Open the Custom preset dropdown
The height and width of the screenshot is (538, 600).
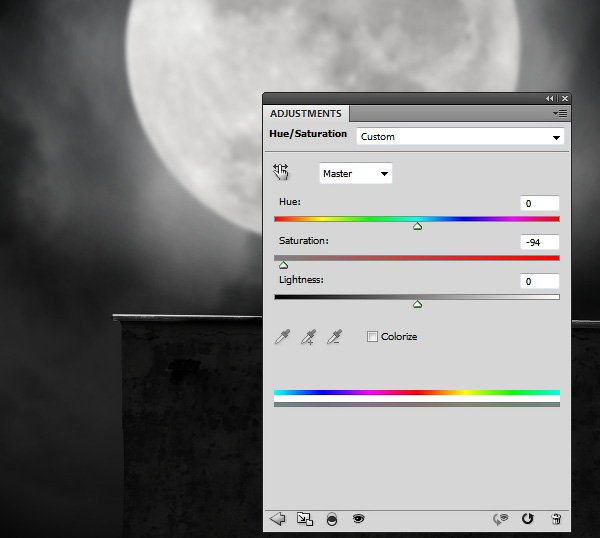point(460,137)
